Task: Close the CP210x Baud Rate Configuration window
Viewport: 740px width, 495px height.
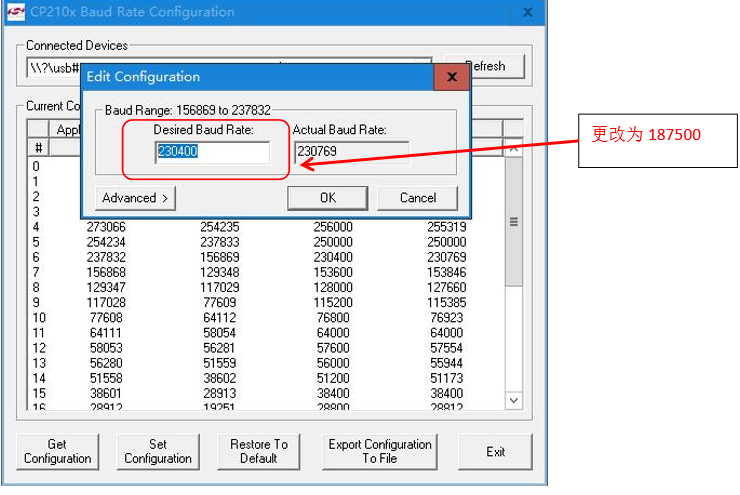Action: (528, 12)
